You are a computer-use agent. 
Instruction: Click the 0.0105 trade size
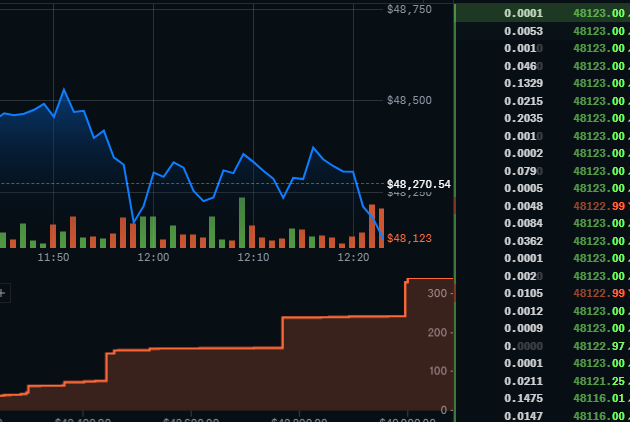point(524,293)
